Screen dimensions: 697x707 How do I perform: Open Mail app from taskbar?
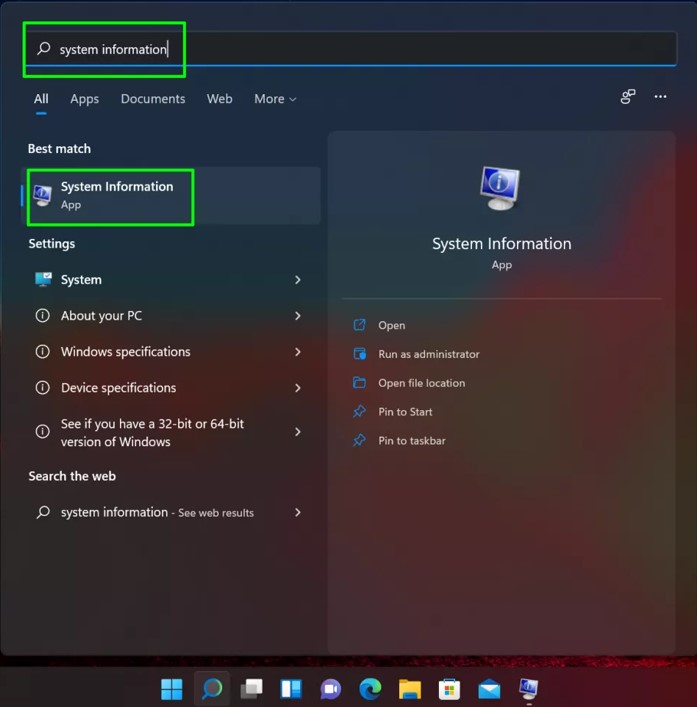[489, 689]
